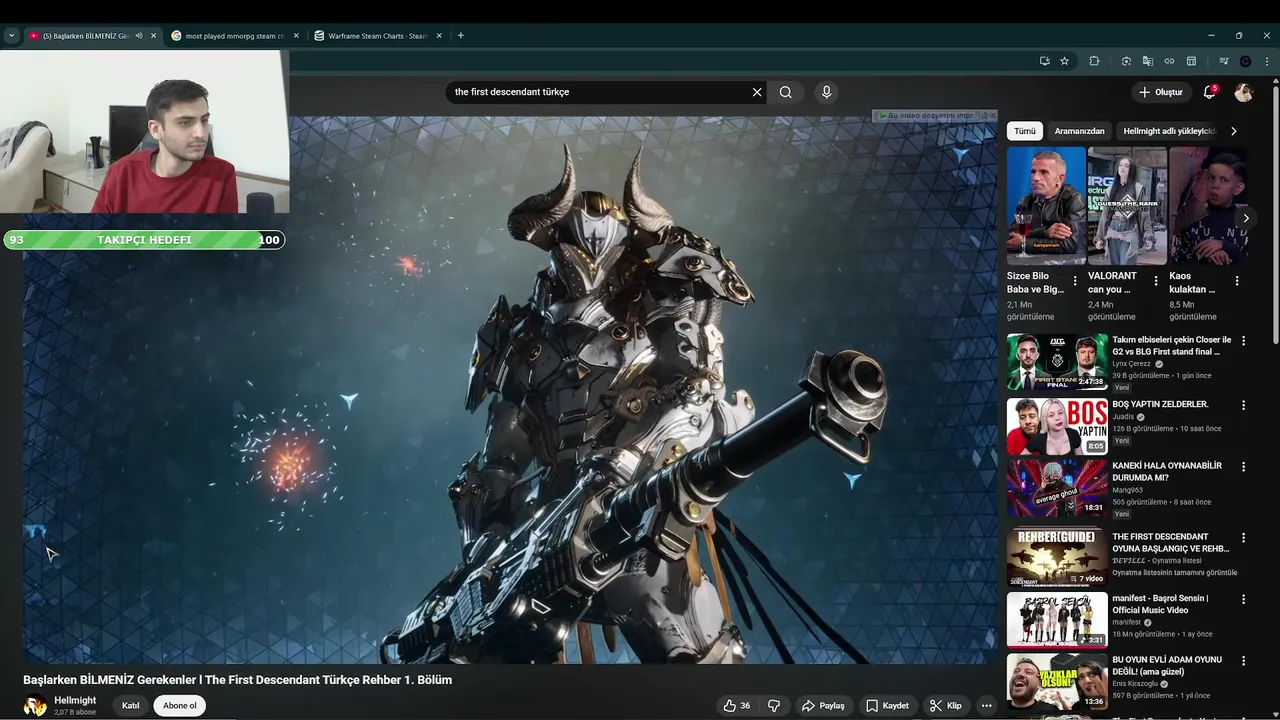Open Hellmight channel name link
Viewport: 1280px width, 720px height.
[x=75, y=700]
